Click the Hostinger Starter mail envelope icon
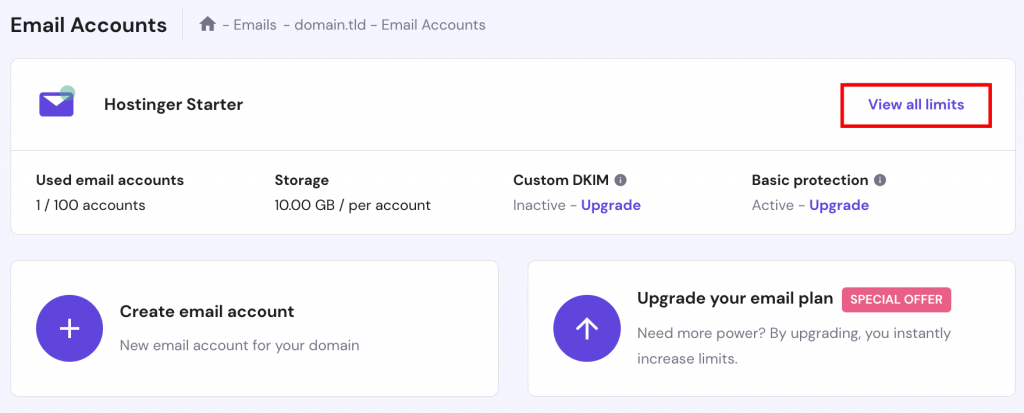 [x=57, y=103]
